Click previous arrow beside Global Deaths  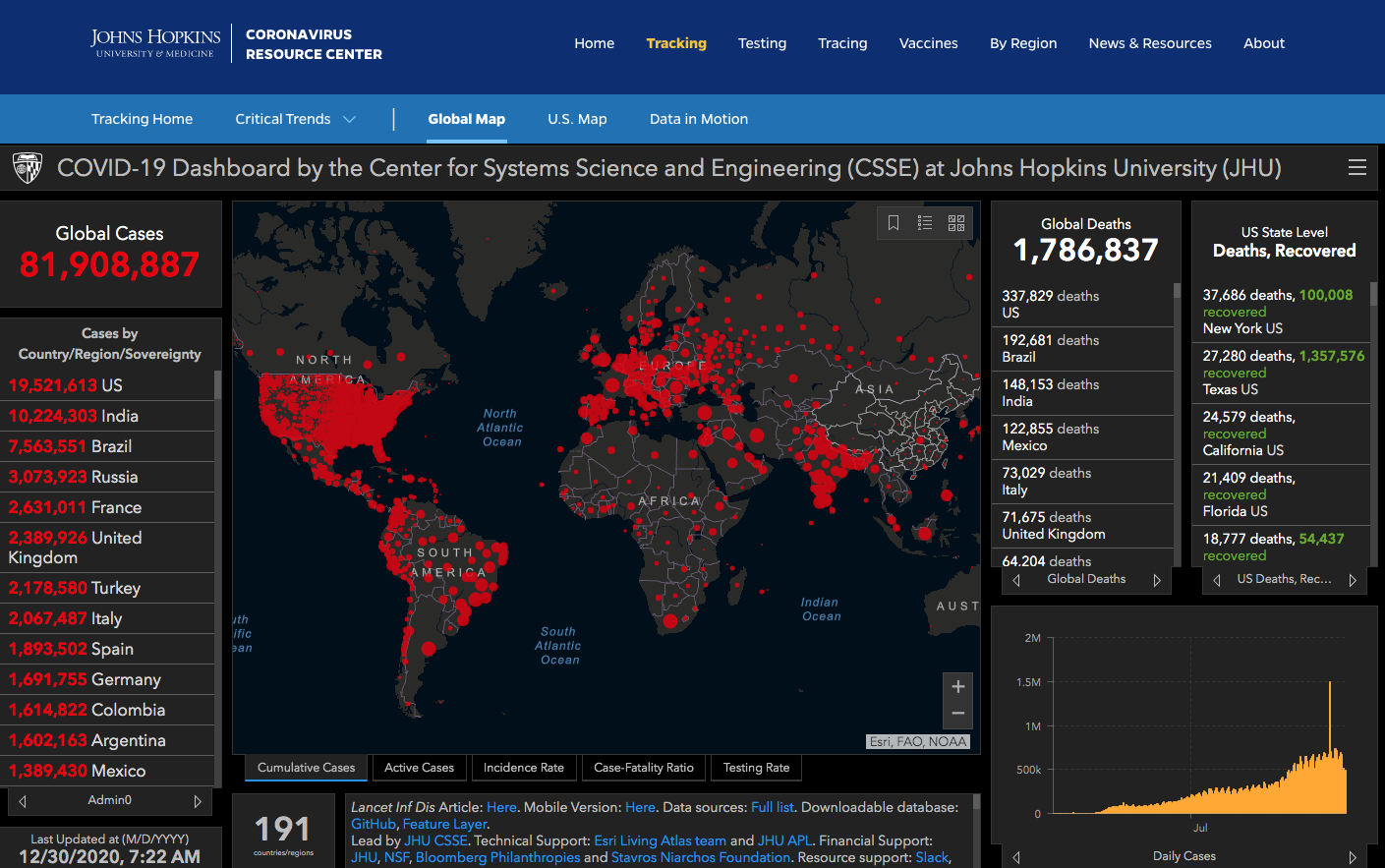(x=1016, y=580)
